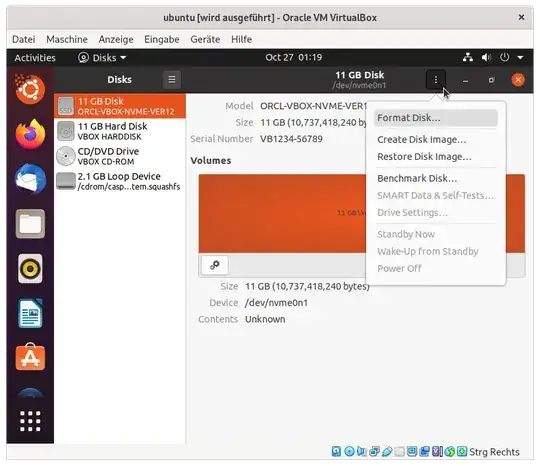
Task: Expand the system menu arrow in top bar
Action: [520, 58]
